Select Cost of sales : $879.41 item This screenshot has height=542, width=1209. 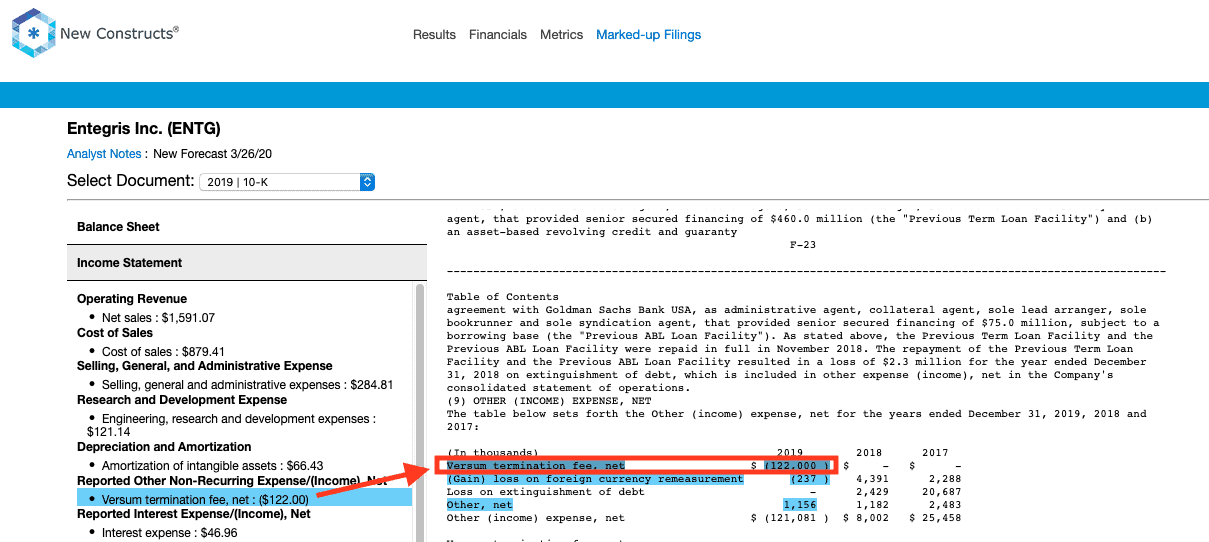click(163, 352)
